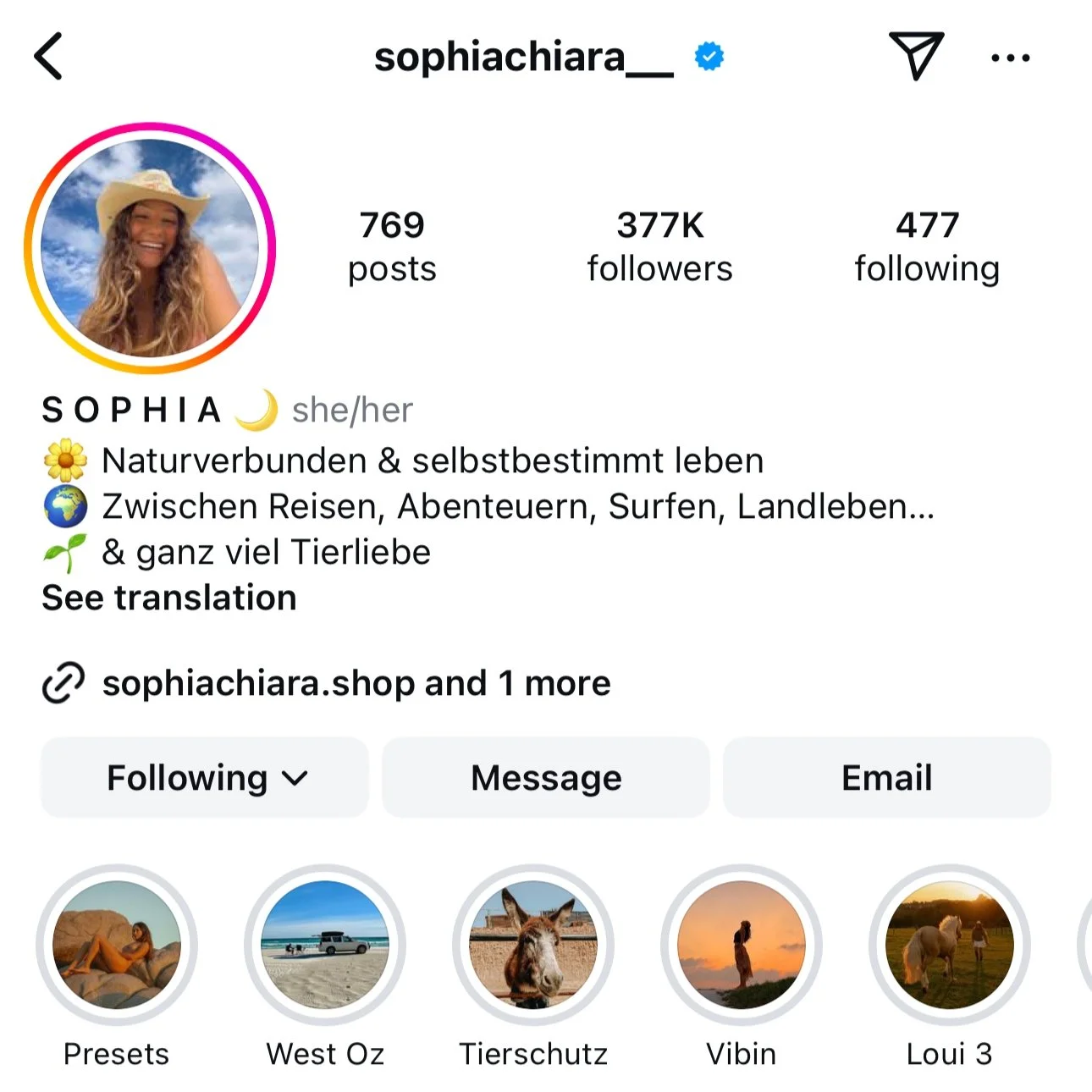This screenshot has height=1092, width=1092.
Task: Open the Vibin sunset highlight
Action: 742,945
